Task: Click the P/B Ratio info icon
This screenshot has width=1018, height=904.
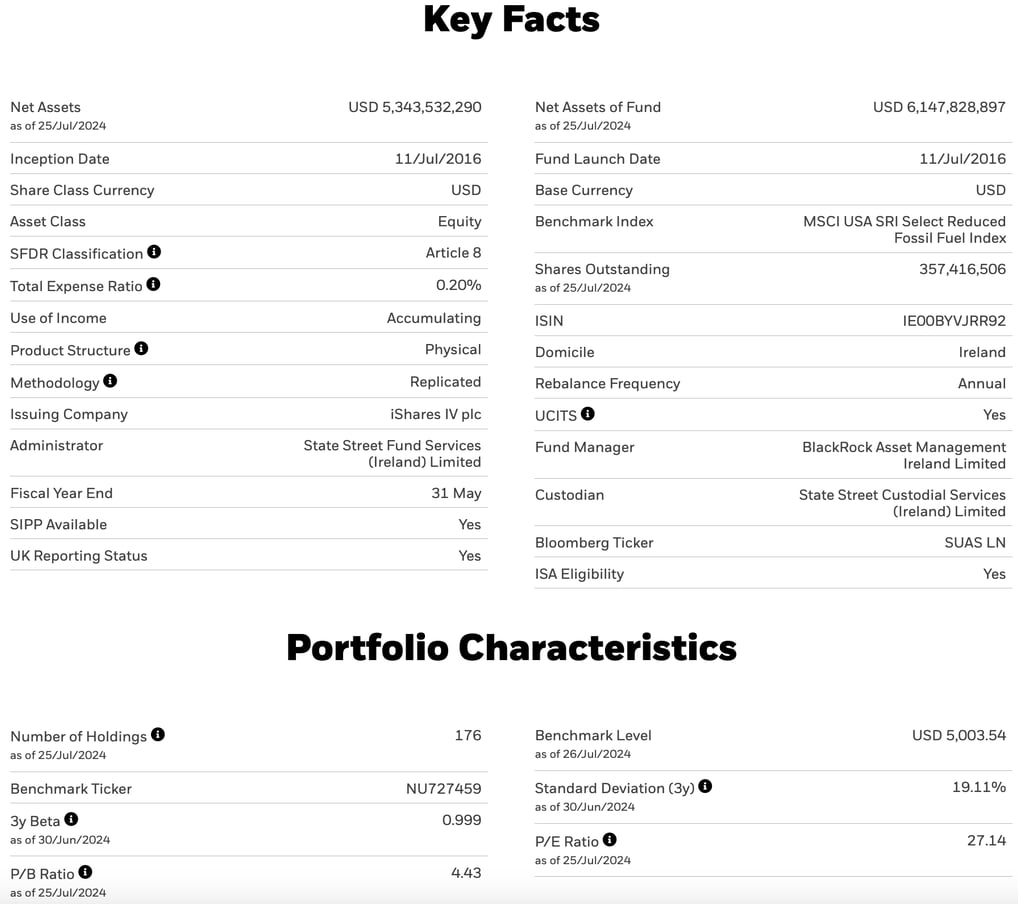Action: click(x=85, y=872)
